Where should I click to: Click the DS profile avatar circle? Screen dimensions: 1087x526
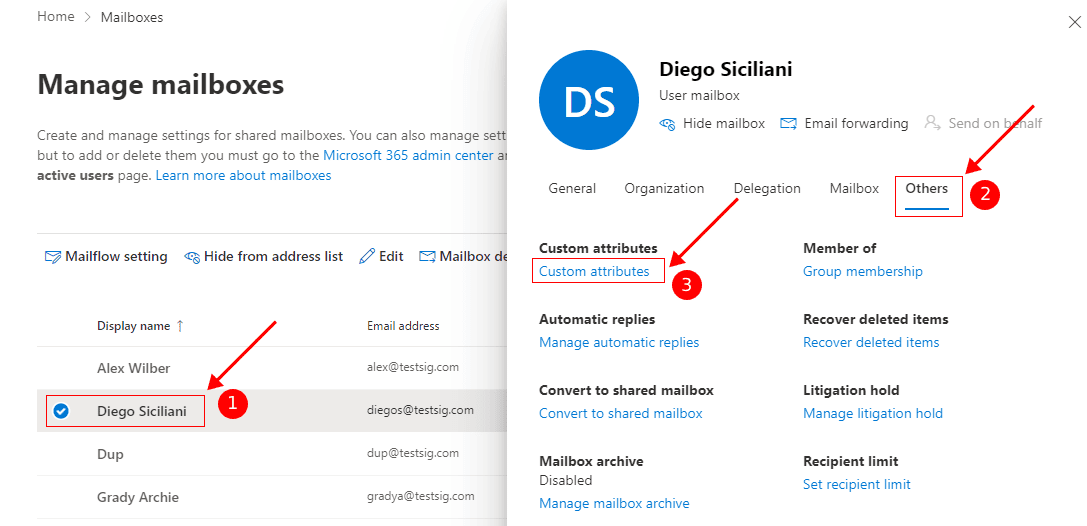[x=588, y=100]
